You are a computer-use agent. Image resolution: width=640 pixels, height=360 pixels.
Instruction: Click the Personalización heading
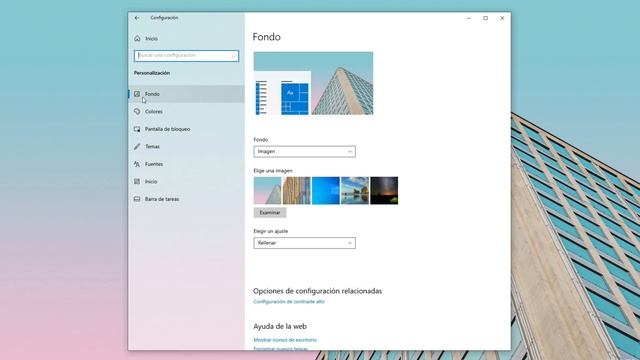(x=152, y=73)
